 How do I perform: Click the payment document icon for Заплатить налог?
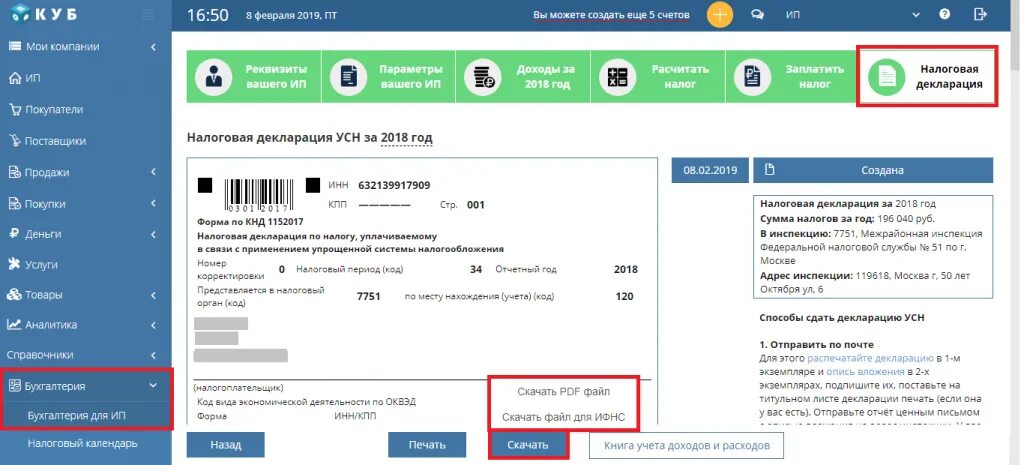752,77
